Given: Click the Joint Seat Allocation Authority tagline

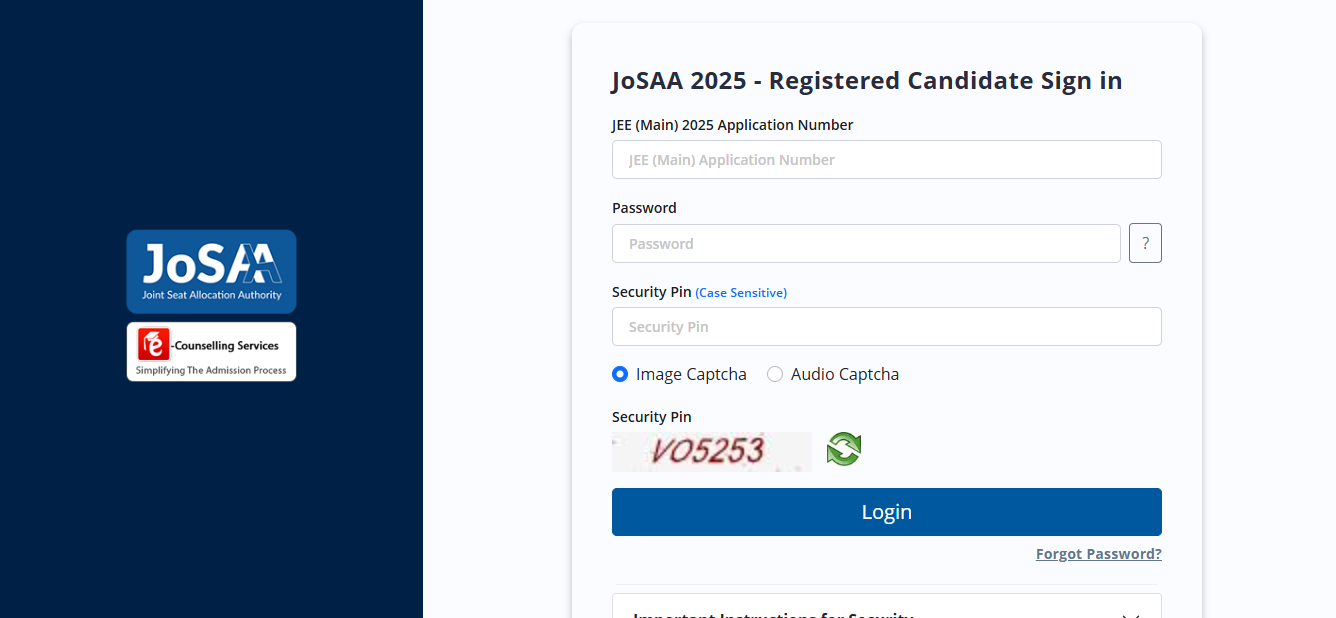Looking at the screenshot, I should (x=211, y=295).
